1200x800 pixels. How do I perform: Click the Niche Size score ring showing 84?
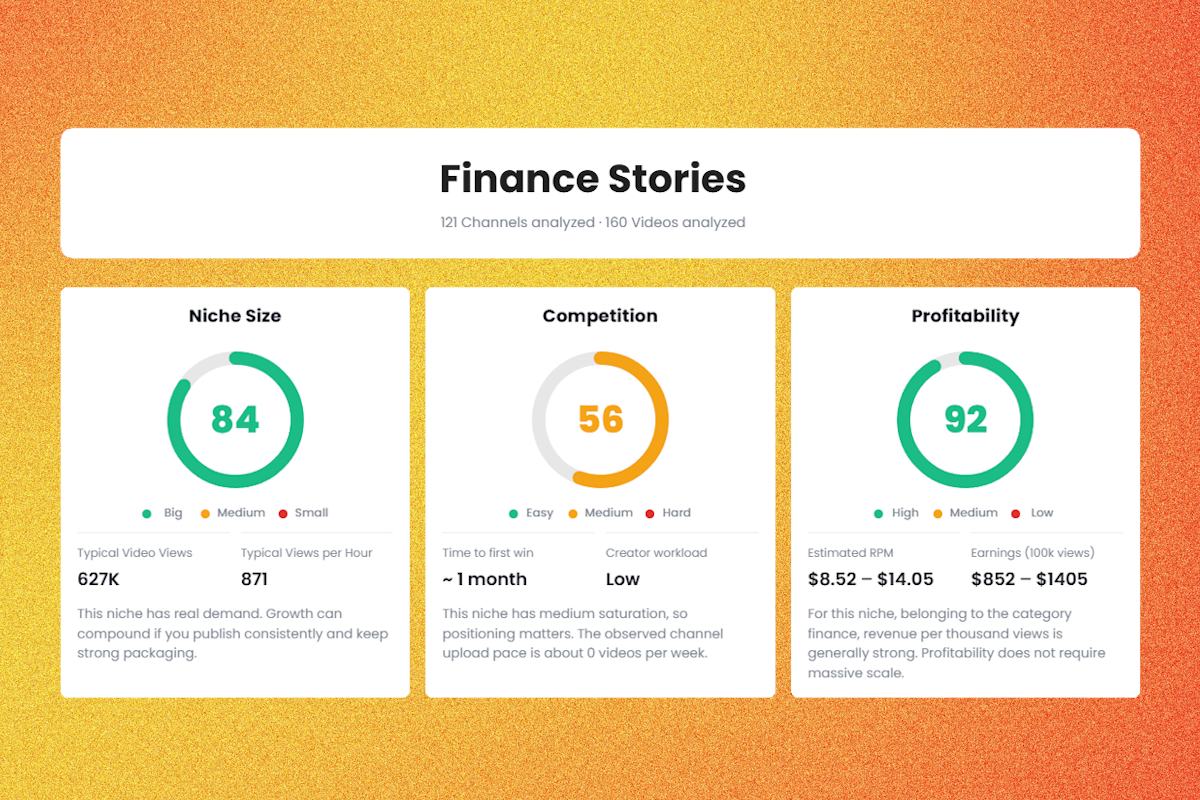coord(235,419)
